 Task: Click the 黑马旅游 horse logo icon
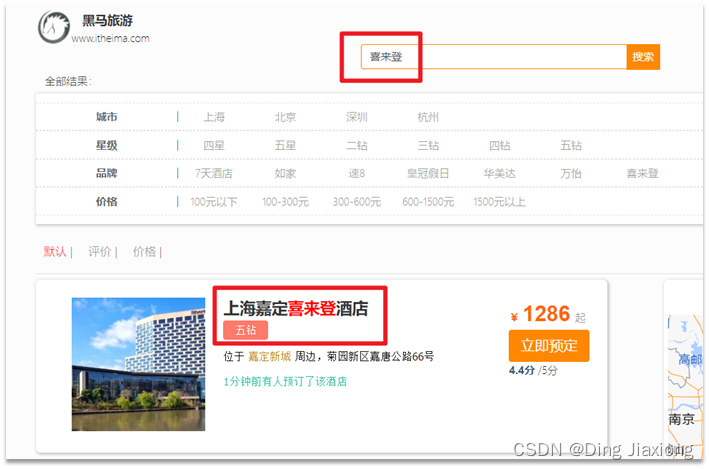click(54, 27)
